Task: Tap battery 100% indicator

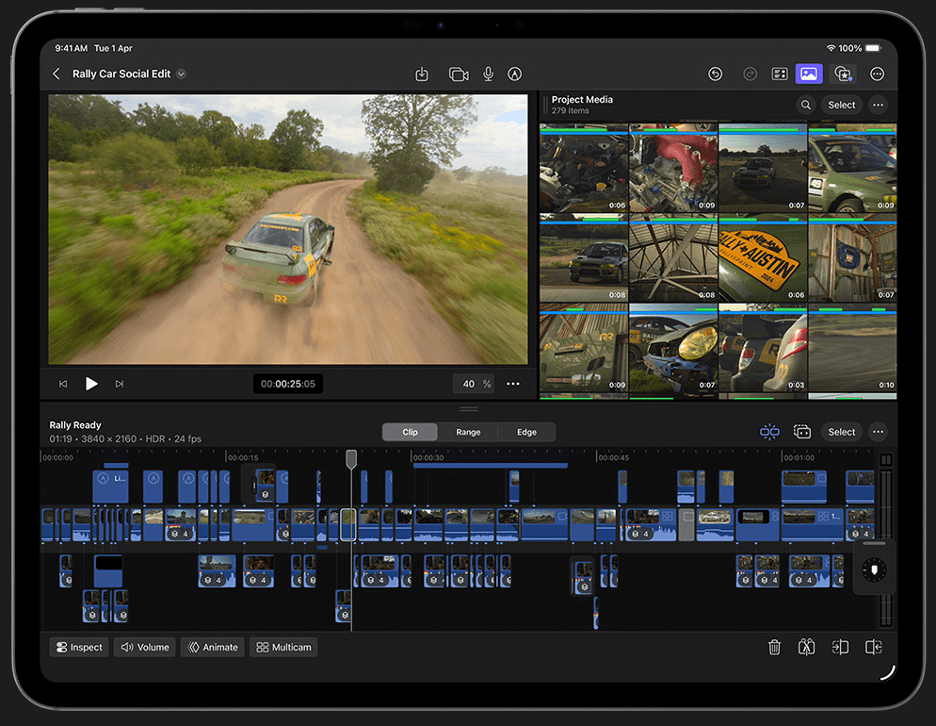Action: pyautogui.click(x=860, y=48)
